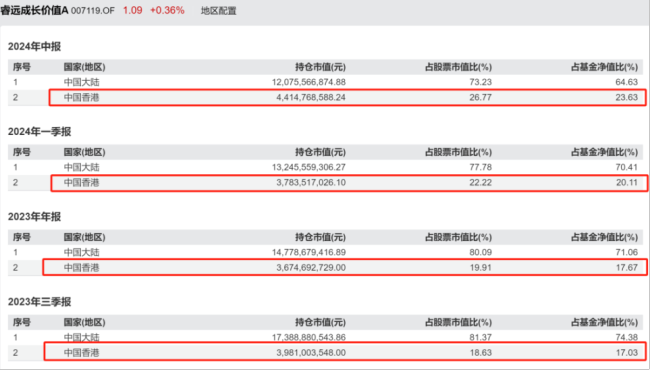The height and width of the screenshot is (370, 650).
Task: Select 中国大陆 row in 2024年中报
Action: click(325, 82)
